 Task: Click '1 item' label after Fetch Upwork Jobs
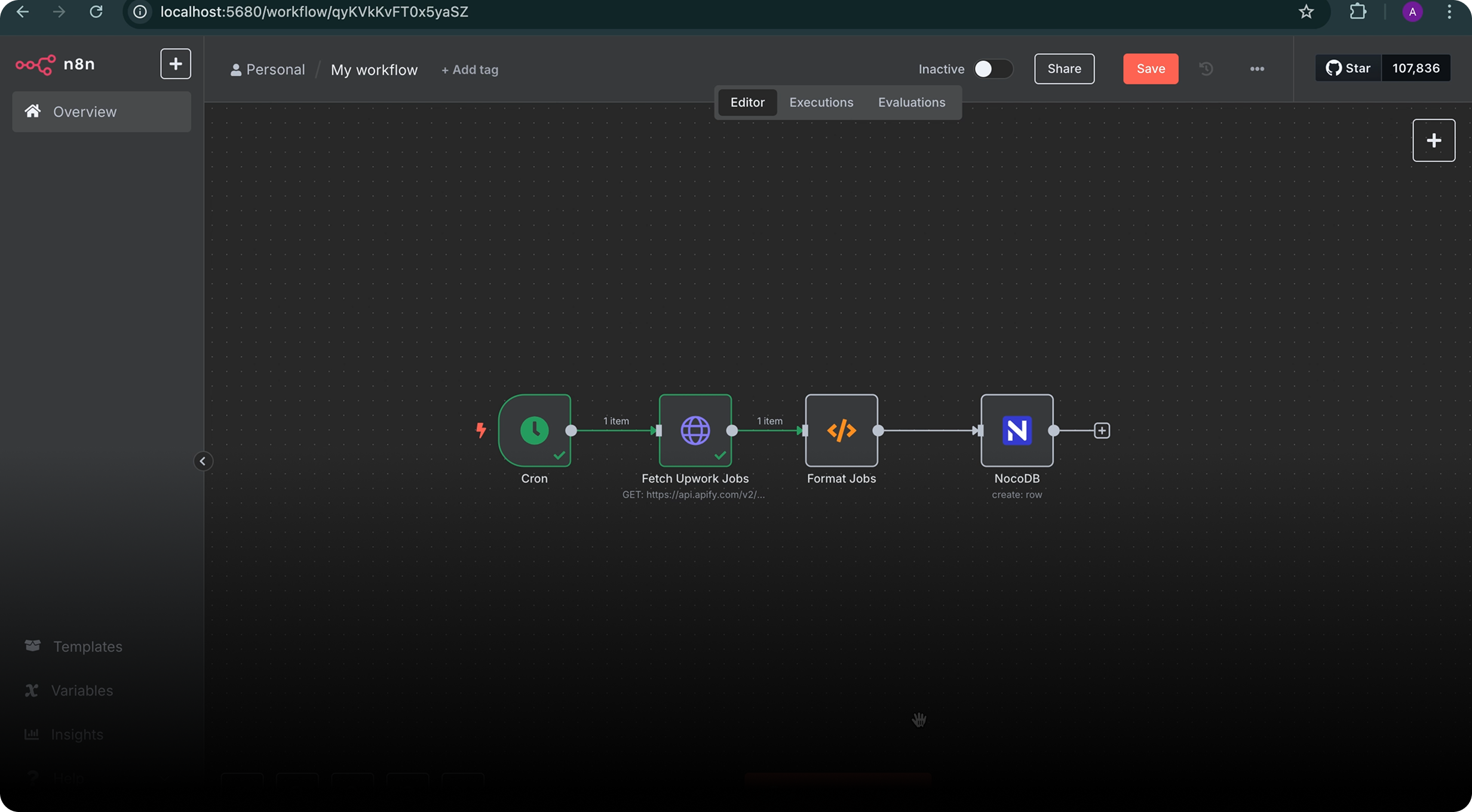(x=769, y=421)
